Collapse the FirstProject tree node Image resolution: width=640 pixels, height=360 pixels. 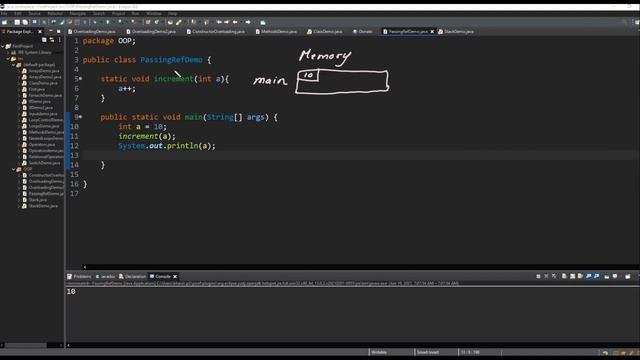(x=2, y=46)
